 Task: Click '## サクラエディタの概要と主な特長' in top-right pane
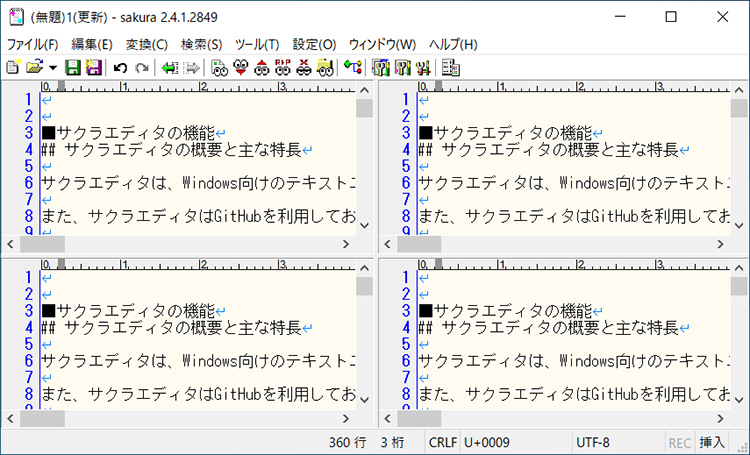point(548,150)
